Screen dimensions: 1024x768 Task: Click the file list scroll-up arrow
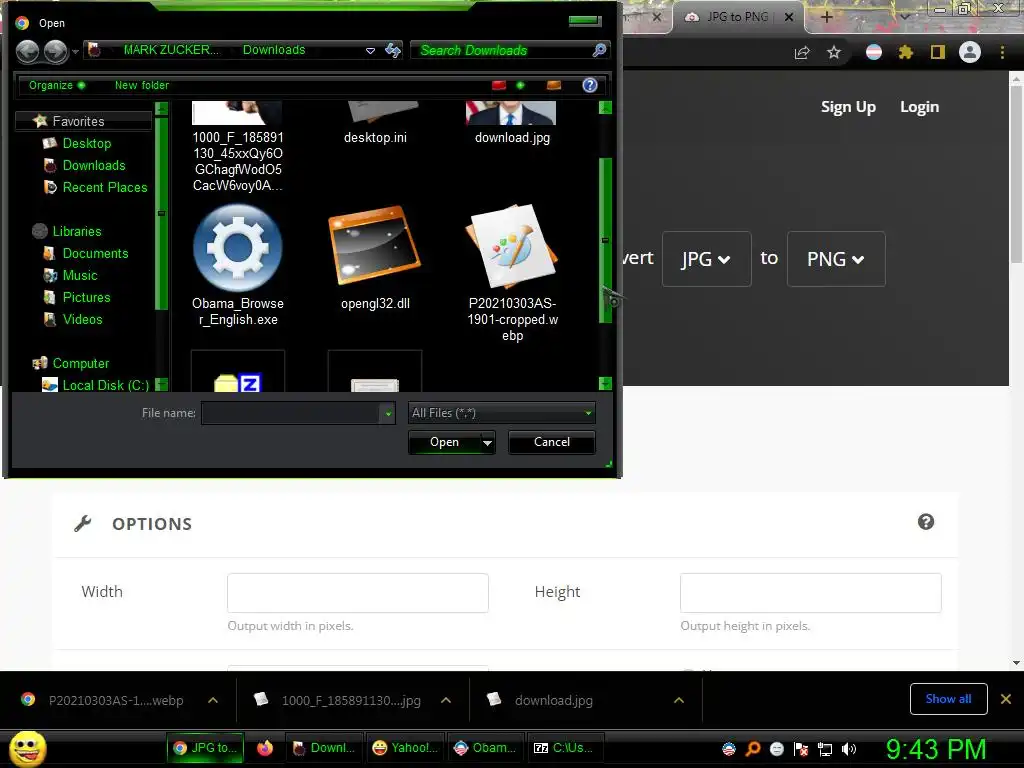[605, 108]
